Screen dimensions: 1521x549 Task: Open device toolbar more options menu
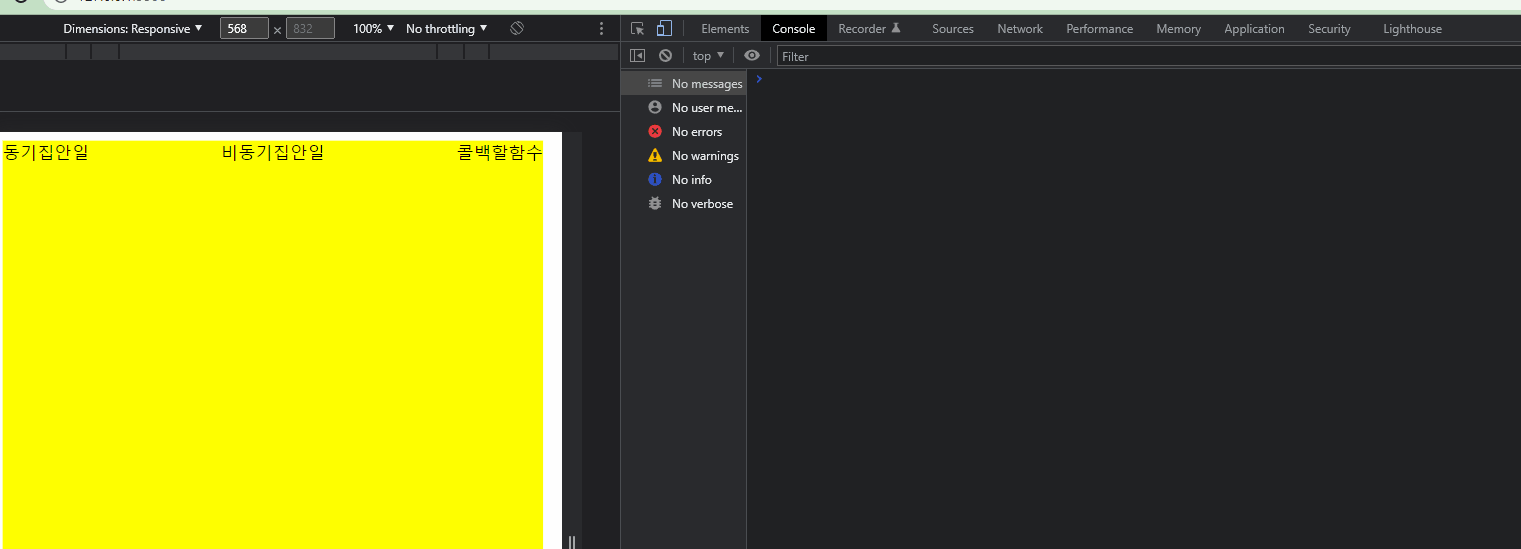pyautogui.click(x=601, y=29)
